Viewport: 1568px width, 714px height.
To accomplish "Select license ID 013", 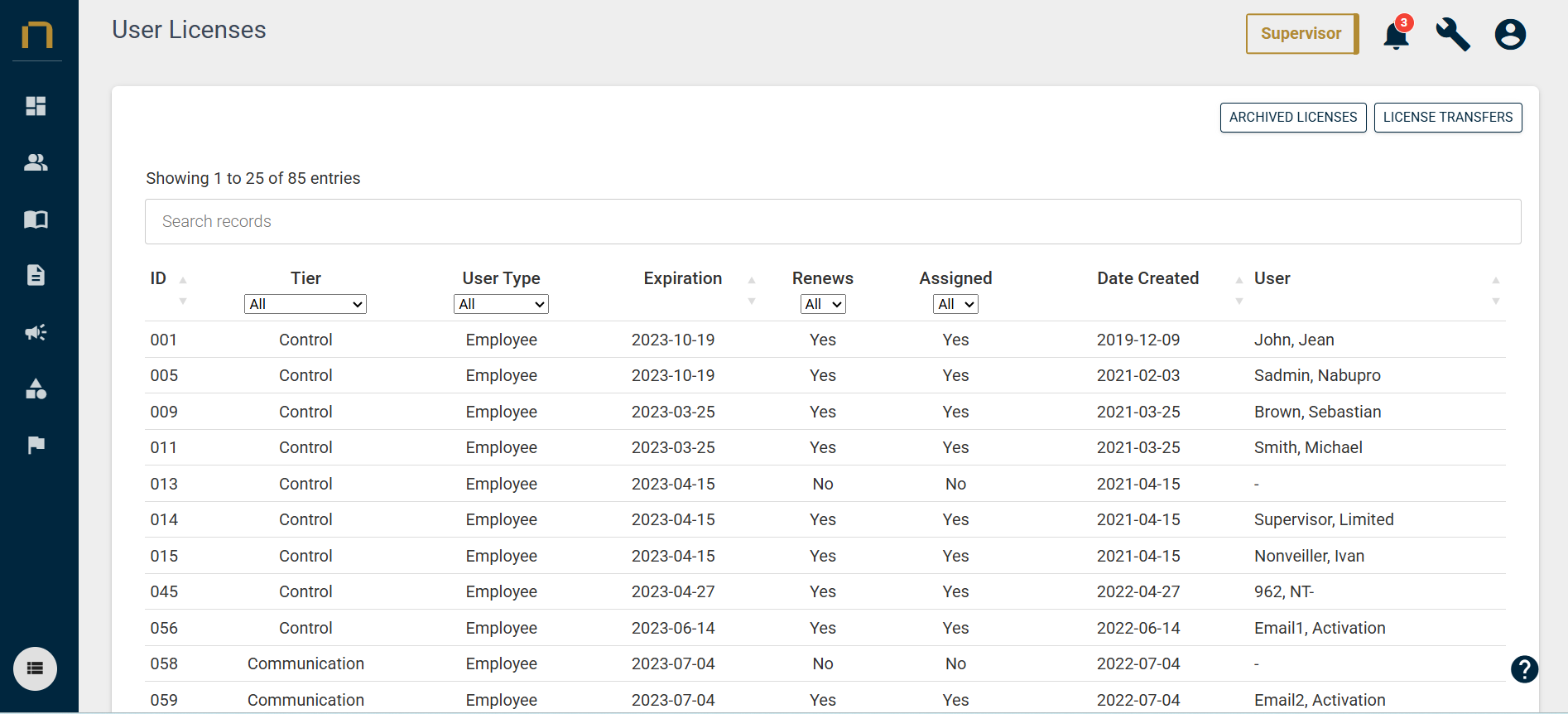I will [164, 484].
